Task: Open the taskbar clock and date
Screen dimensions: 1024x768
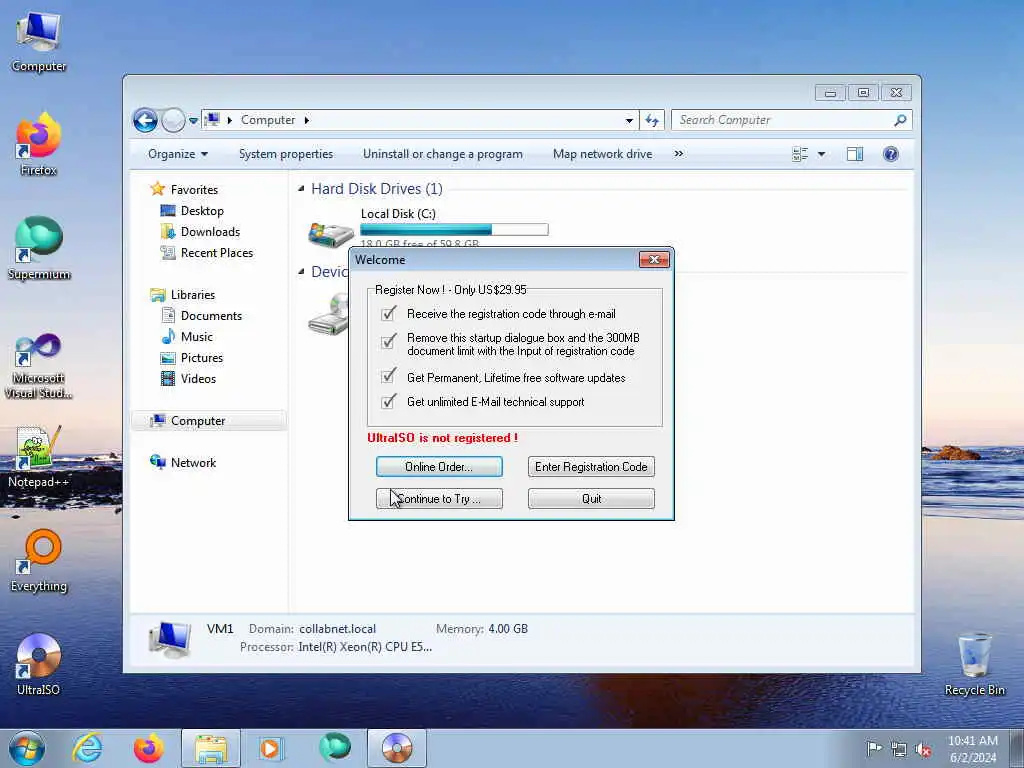Action: click(972, 749)
